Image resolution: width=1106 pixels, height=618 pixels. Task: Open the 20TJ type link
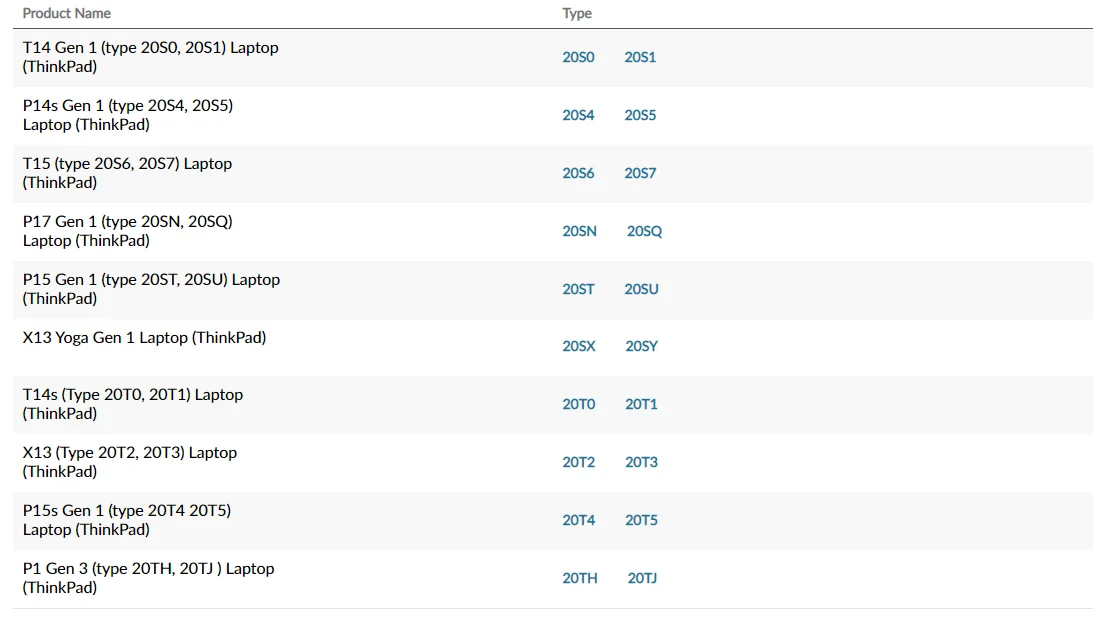[642, 578]
